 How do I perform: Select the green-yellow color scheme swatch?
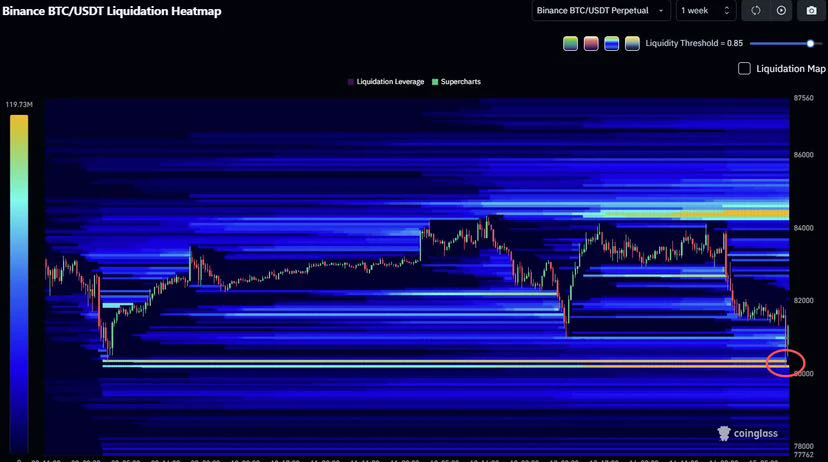click(570, 43)
